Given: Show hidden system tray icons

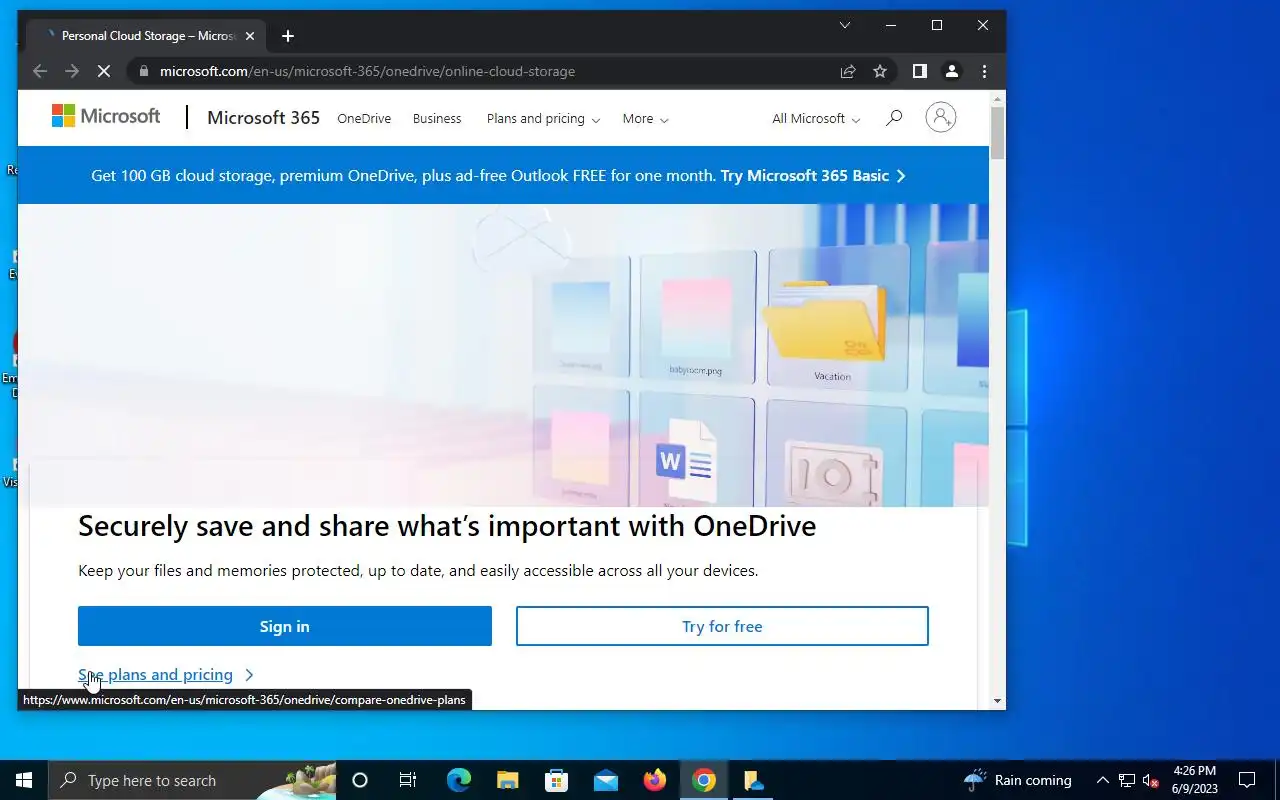Looking at the screenshot, I should pyautogui.click(x=1103, y=780).
